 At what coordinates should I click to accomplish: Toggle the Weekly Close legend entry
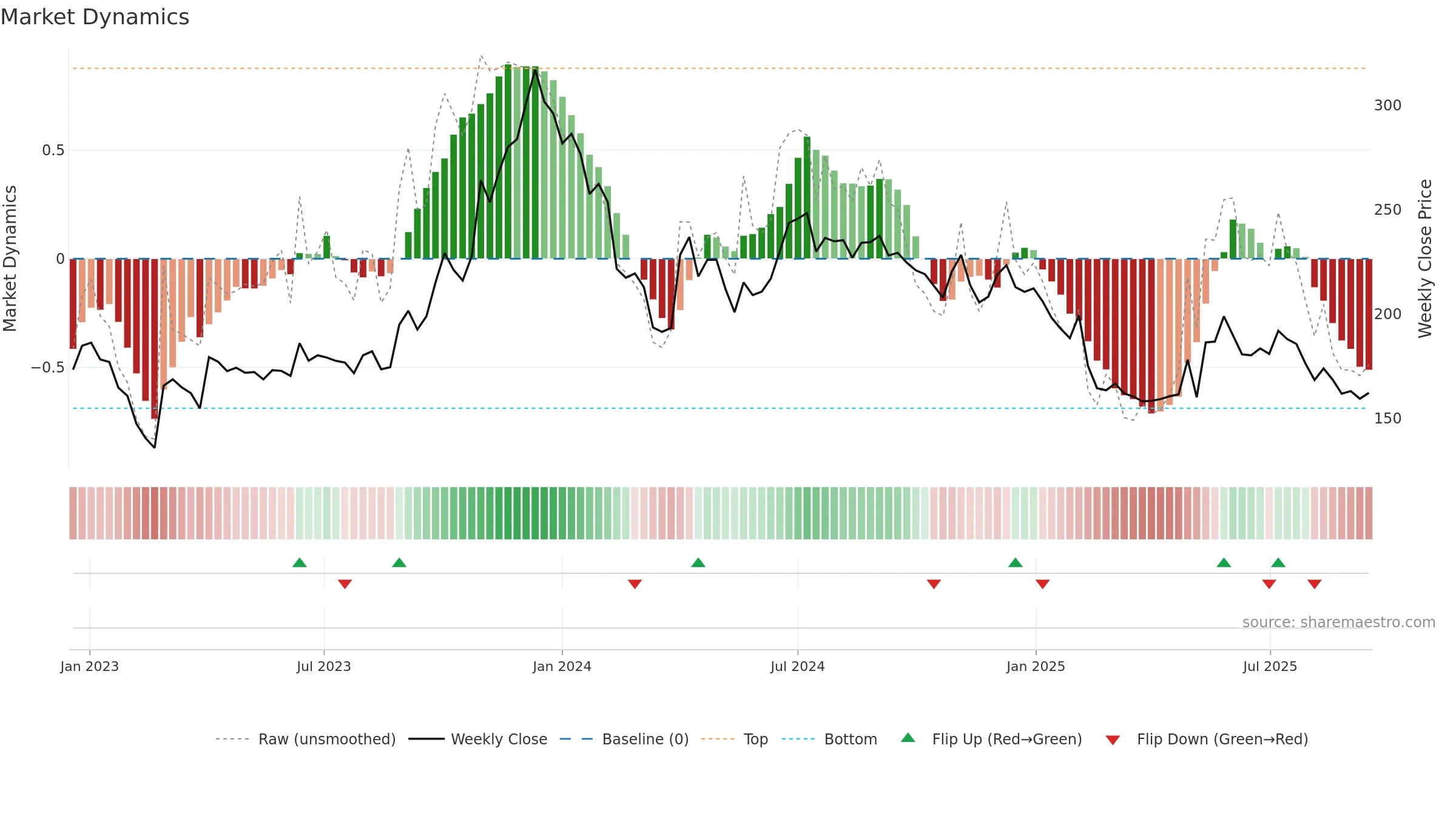[x=478, y=739]
